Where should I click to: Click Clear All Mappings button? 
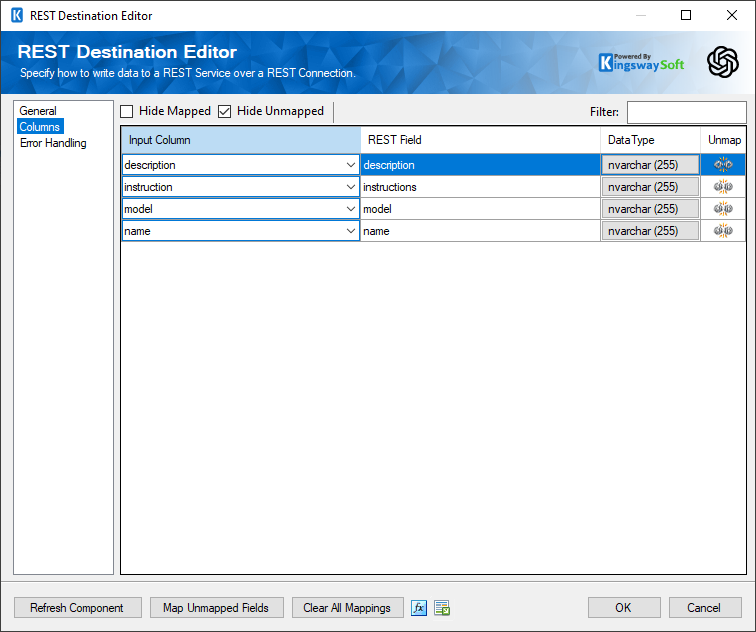pyautogui.click(x=347, y=608)
